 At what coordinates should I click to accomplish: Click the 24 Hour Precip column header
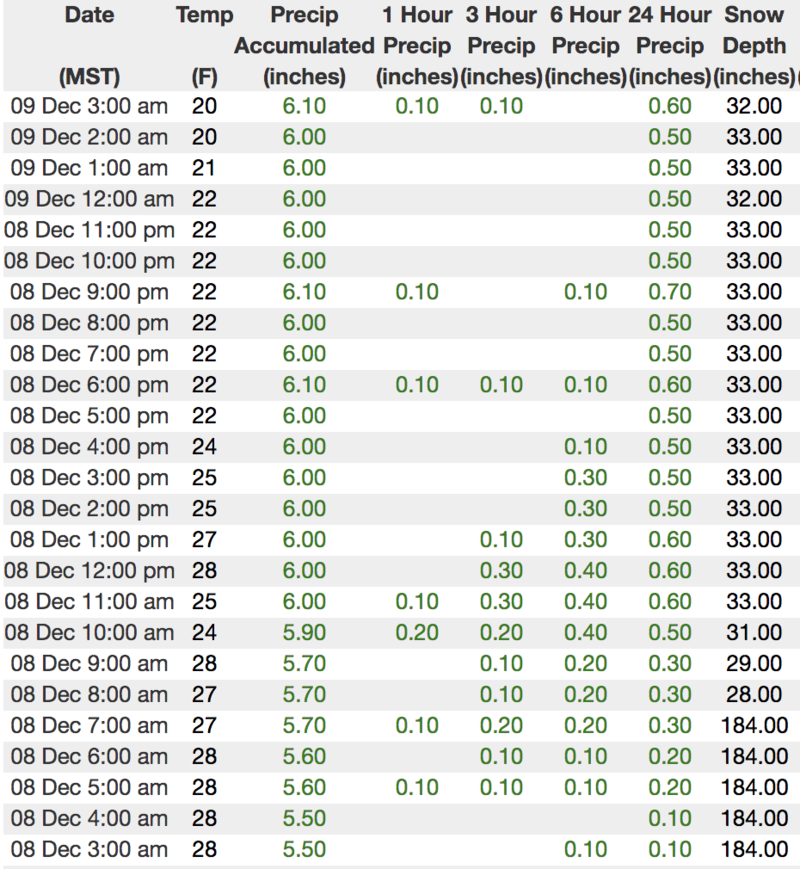(x=670, y=46)
